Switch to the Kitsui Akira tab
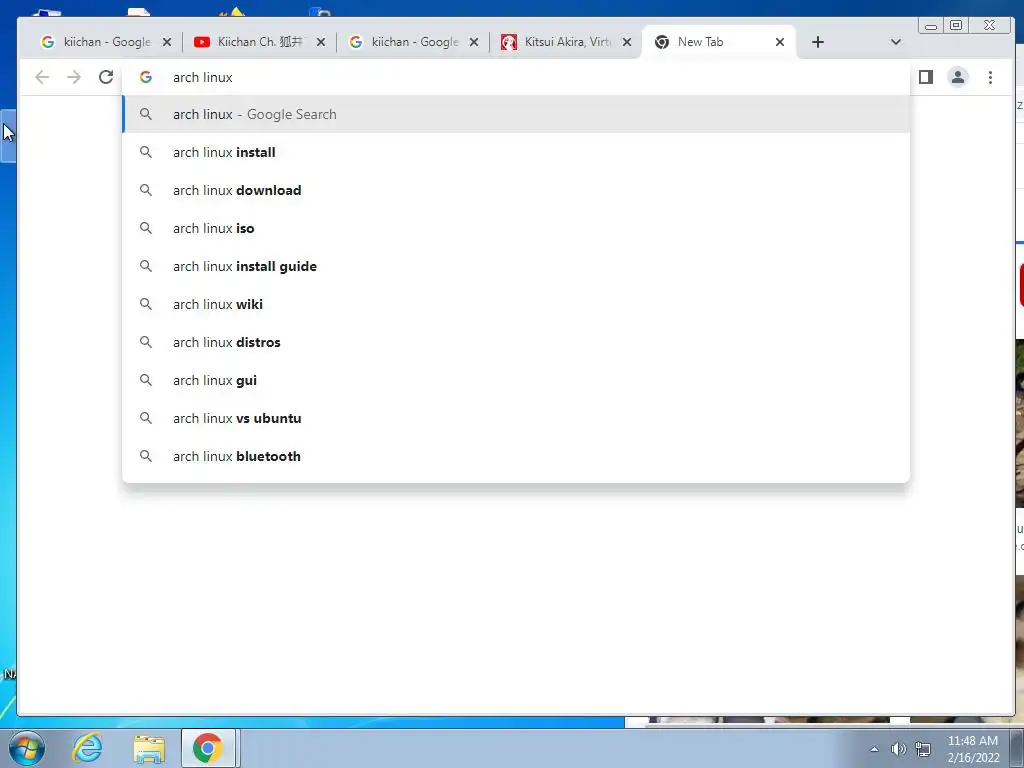The height and width of the screenshot is (768, 1024). pyautogui.click(x=566, y=42)
